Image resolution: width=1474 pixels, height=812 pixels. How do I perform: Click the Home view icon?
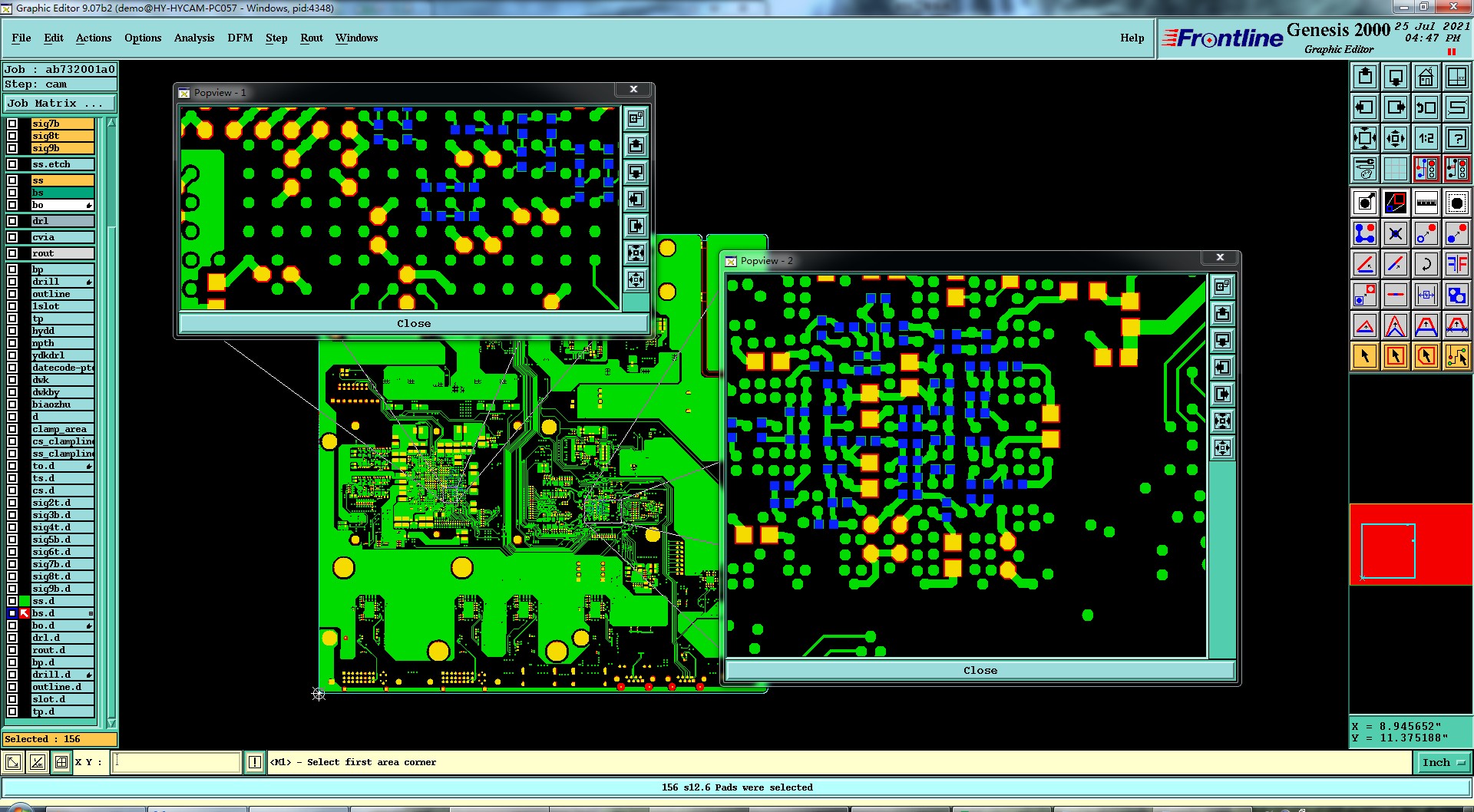[x=1426, y=77]
